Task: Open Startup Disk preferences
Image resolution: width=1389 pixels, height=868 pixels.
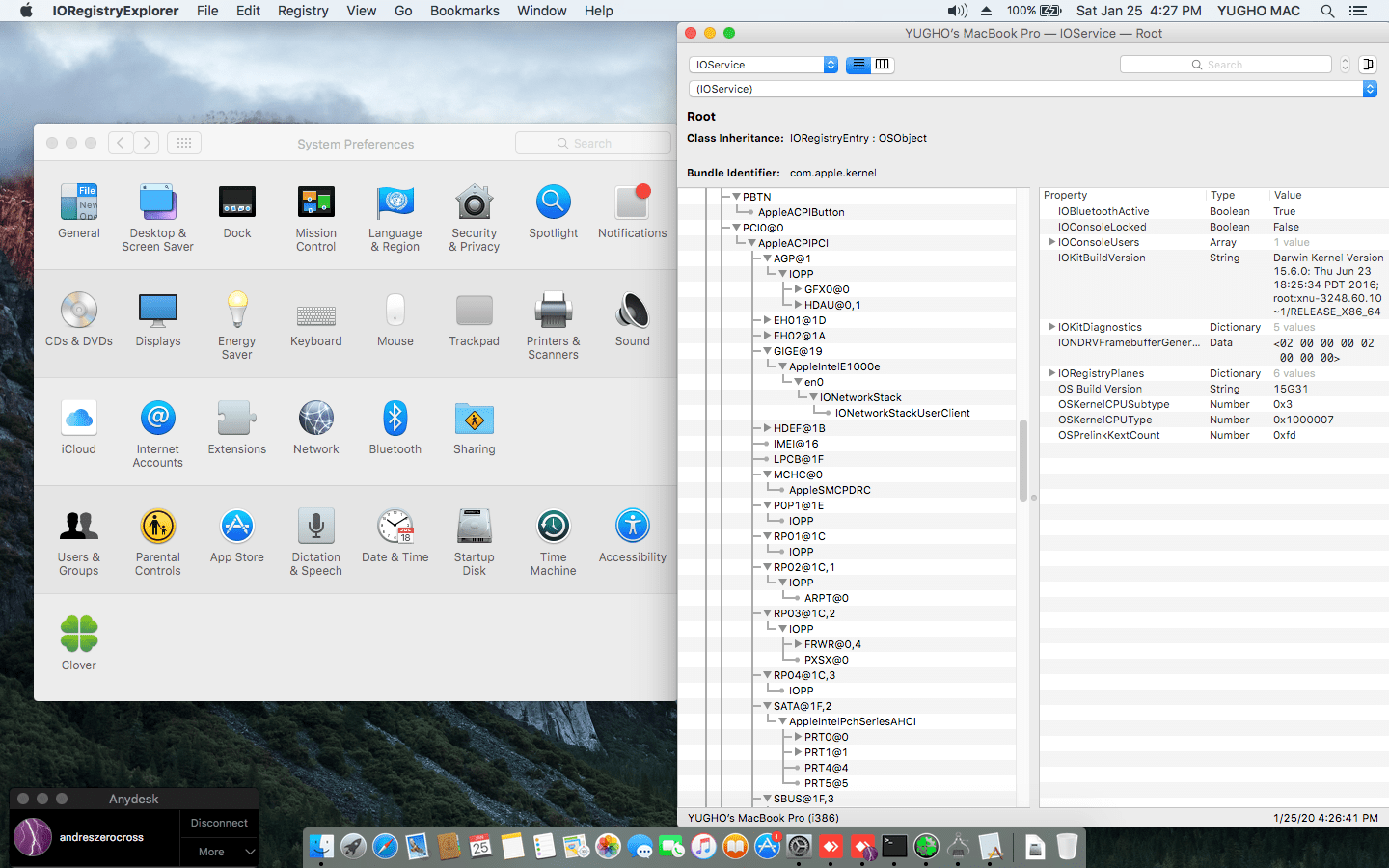Action: click(475, 542)
